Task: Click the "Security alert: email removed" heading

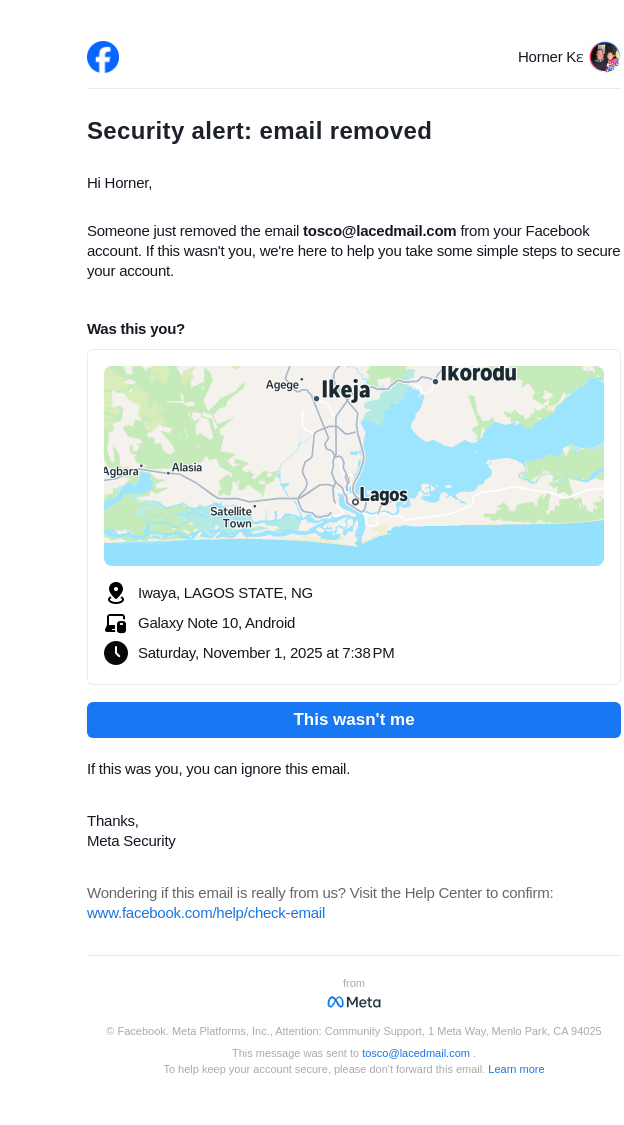Action: click(259, 131)
